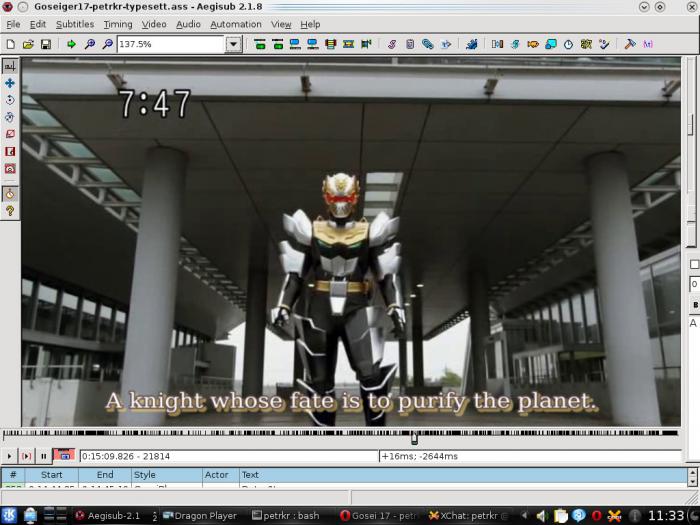700x525 pixels.
Task: Open the Attachments list
Action: 428,44
